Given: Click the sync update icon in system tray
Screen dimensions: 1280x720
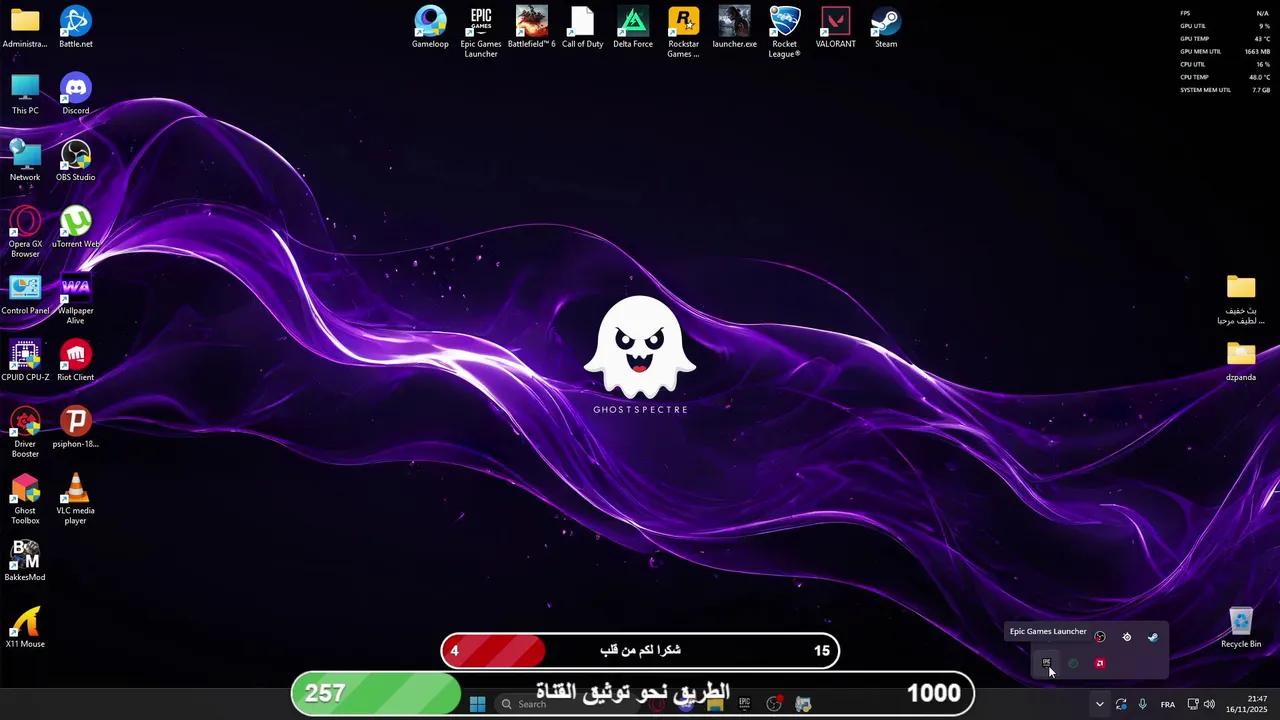Looking at the screenshot, I should (x=1121, y=704).
